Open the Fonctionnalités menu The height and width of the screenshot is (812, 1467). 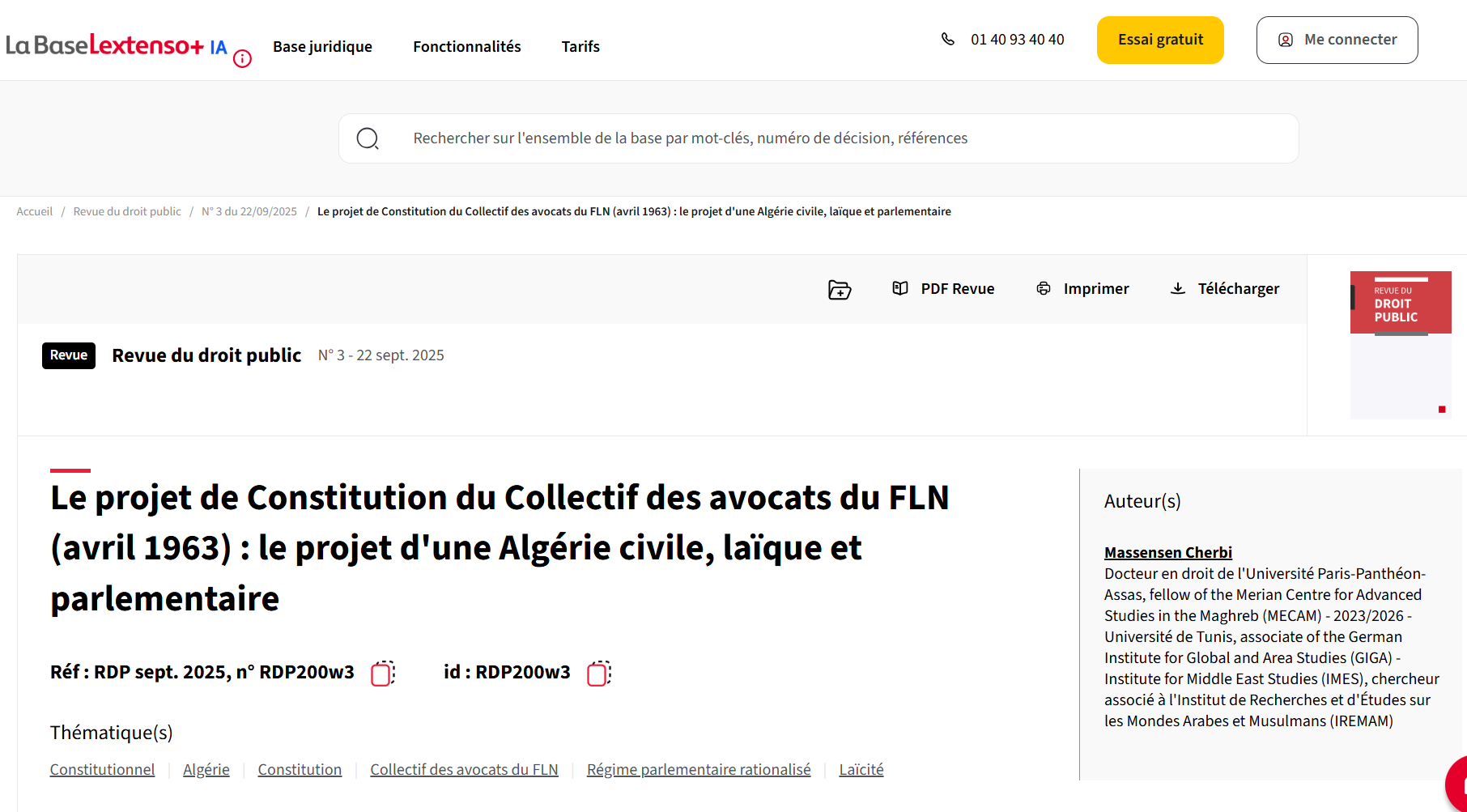pos(467,47)
